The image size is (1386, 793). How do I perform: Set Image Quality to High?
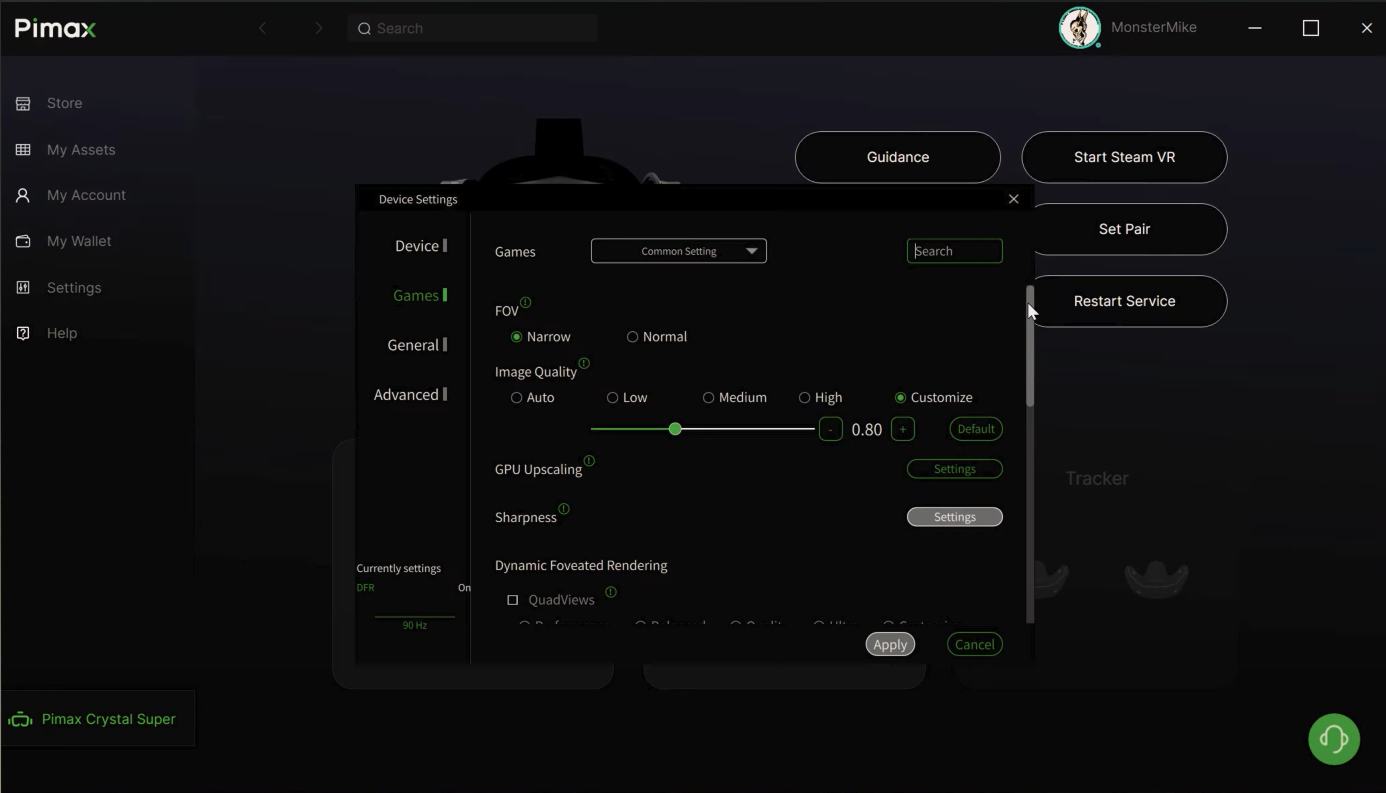coord(804,398)
